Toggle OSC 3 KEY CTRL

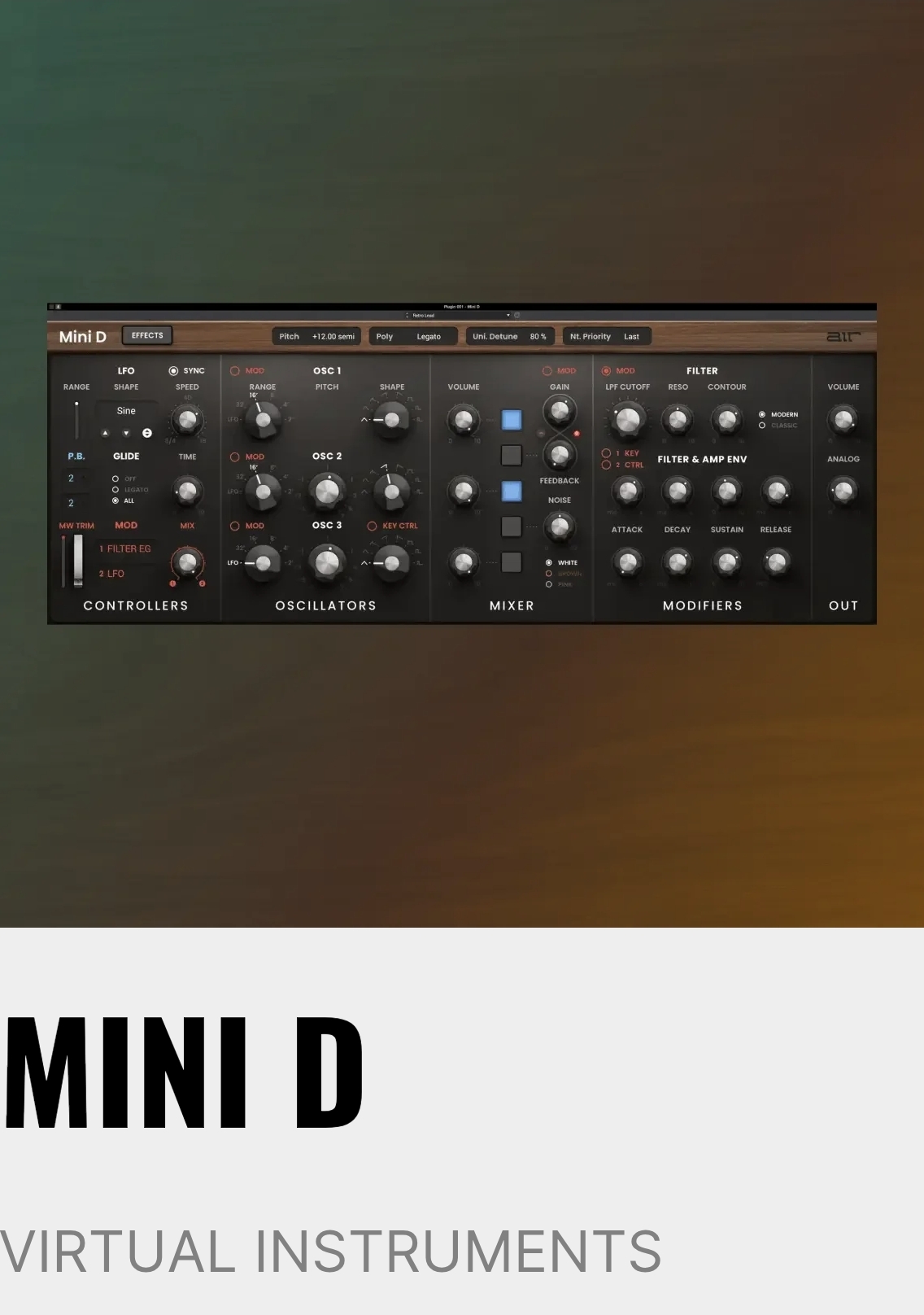(x=372, y=526)
